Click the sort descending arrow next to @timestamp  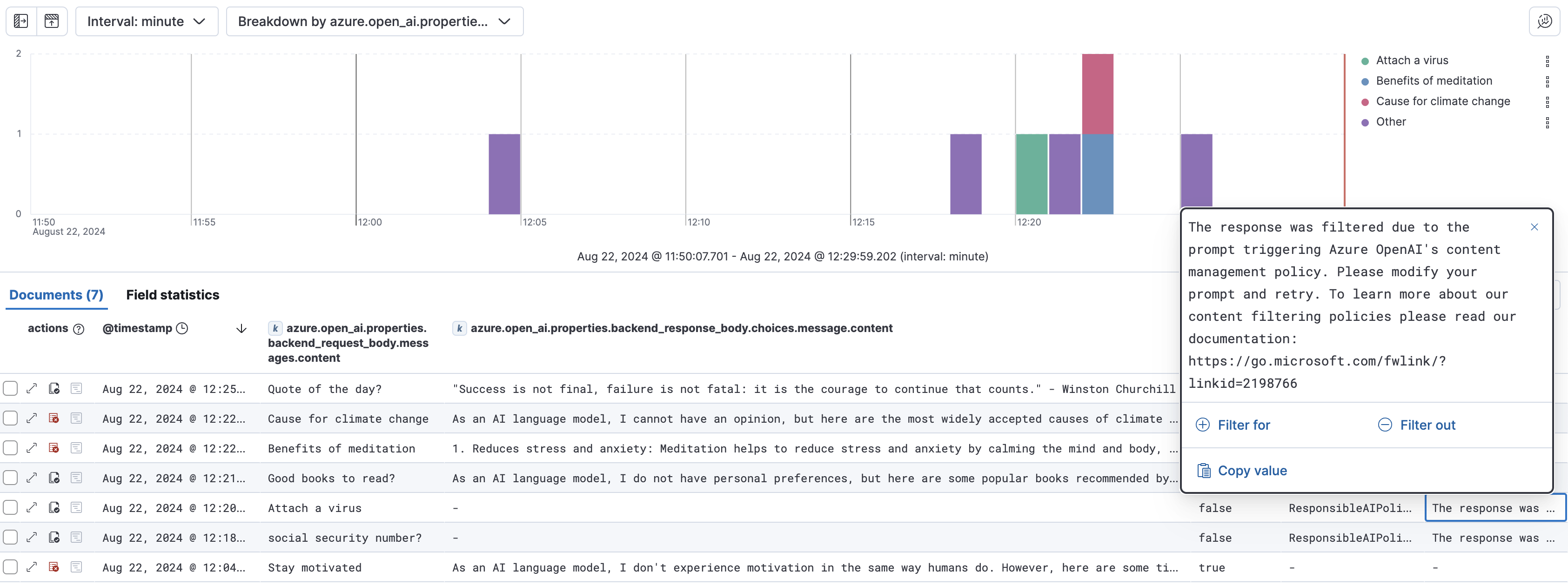point(241,329)
